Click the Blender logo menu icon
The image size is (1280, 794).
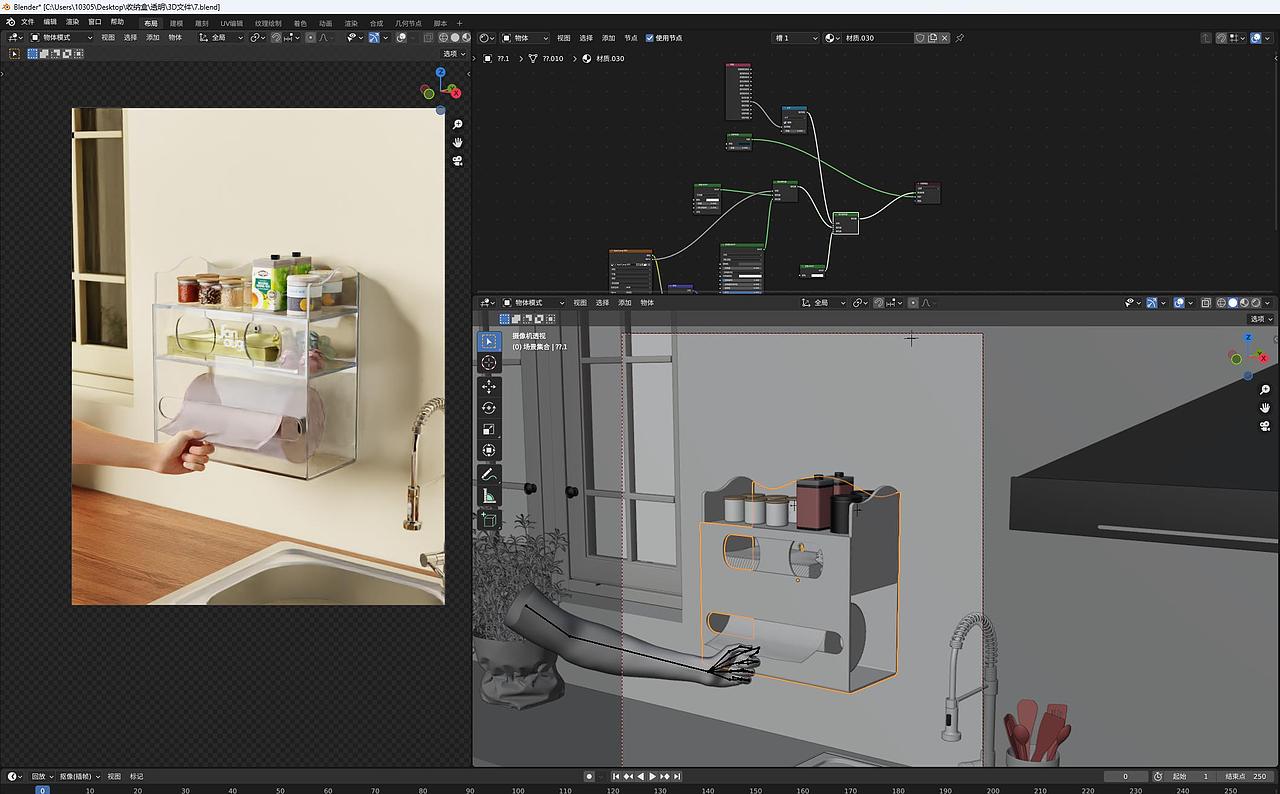point(11,22)
